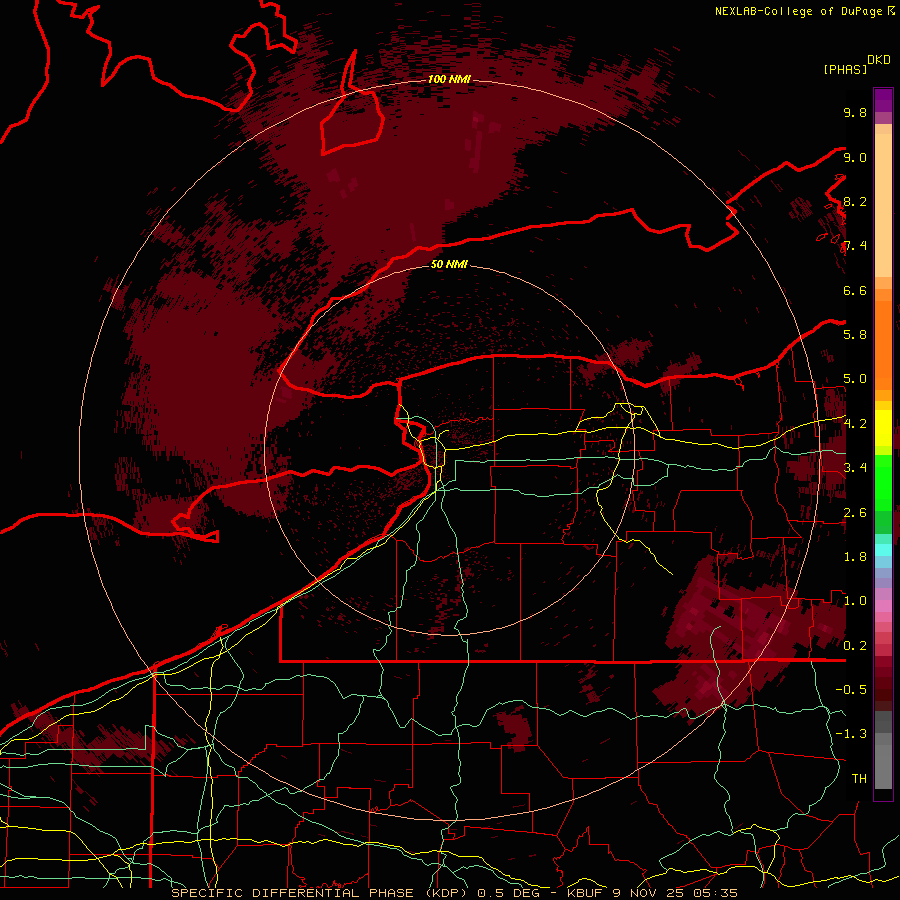The height and width of the screenshot is (900, 900).
Task: Click the 4.2 scale value
Action: 855,424
